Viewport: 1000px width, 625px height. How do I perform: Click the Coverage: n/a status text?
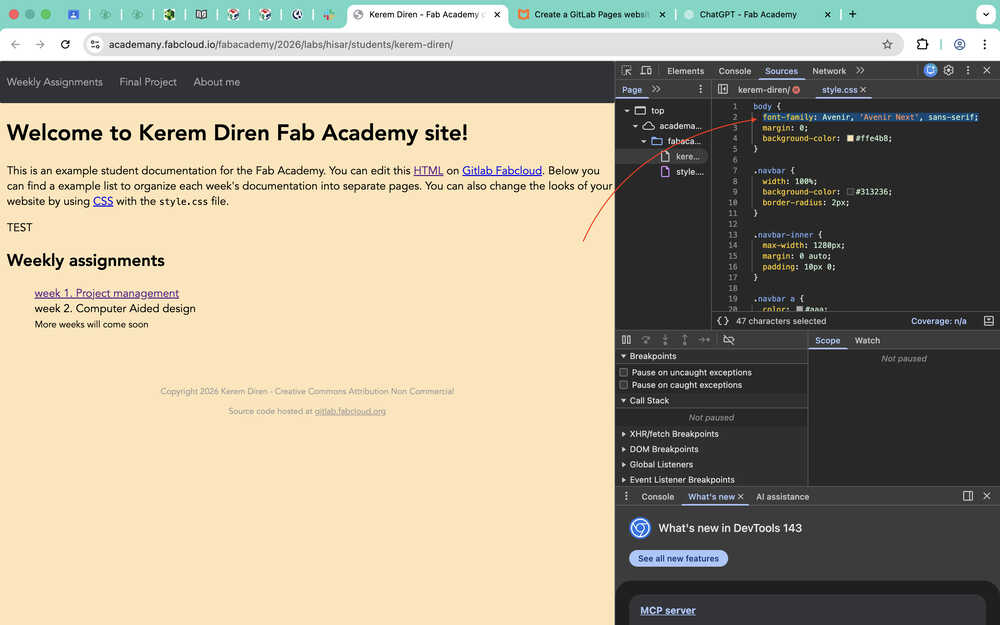938,321
